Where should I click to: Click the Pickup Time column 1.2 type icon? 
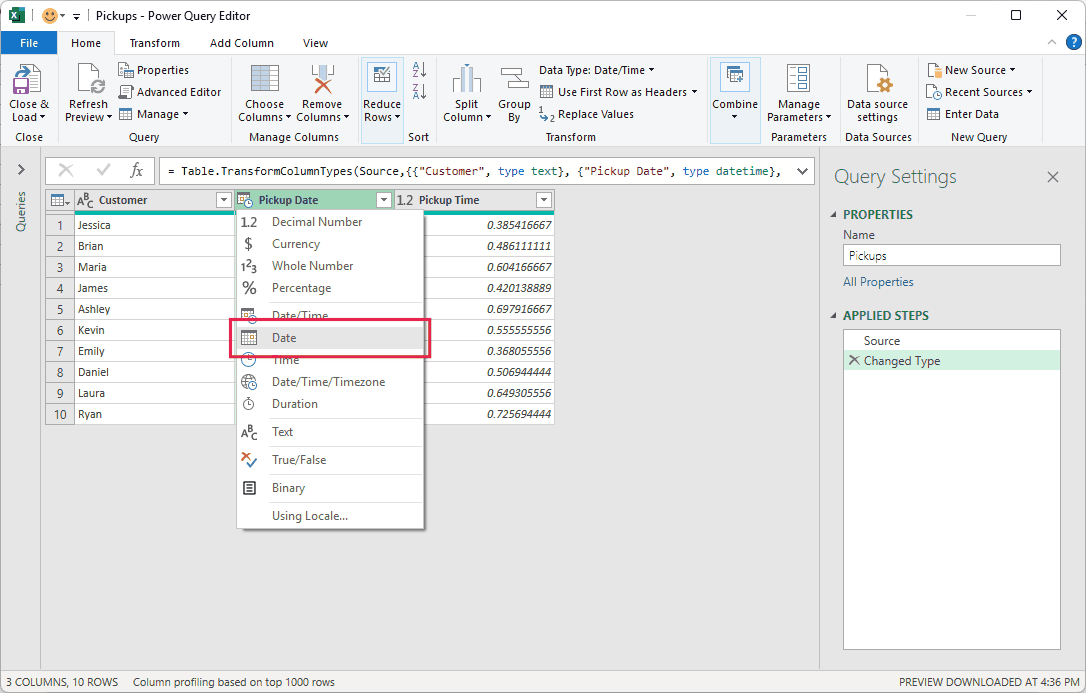point(405,200)
